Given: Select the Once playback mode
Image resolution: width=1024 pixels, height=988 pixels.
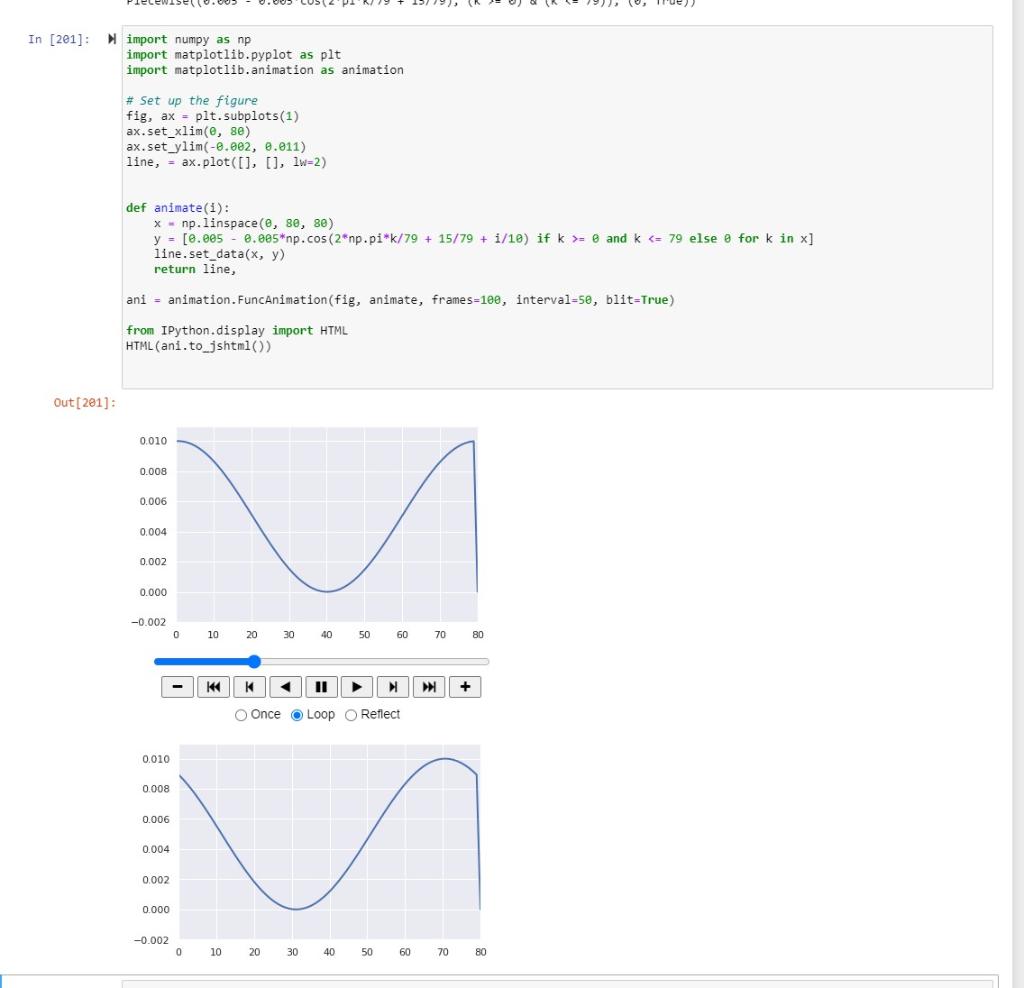Looking at the screenshot, I should pos(241,715).
